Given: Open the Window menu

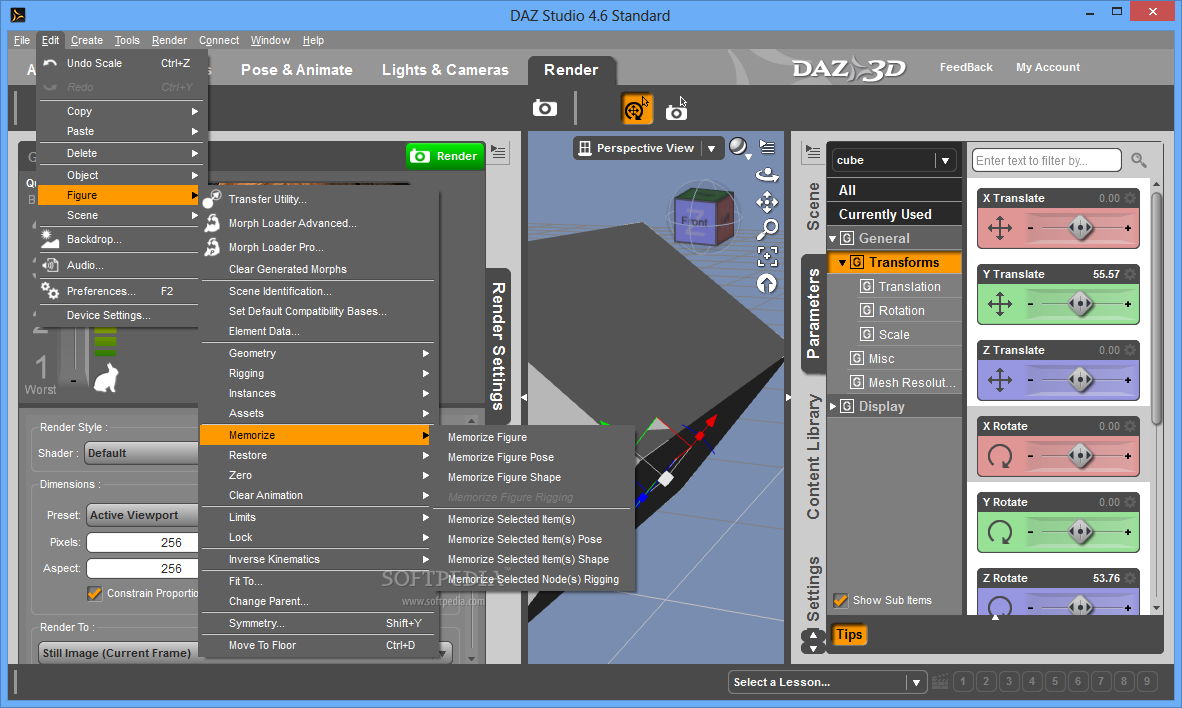Looking at the screenshot, I should [x=270, y=41].
